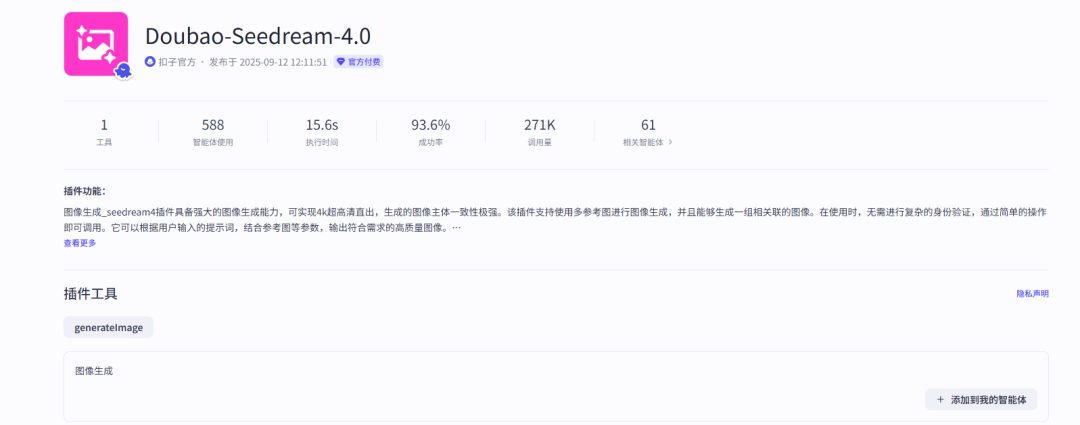The width and height of the screenshot is (1080, 425).
Task: Click the 588 智能体使用 statistic
Action: (x=213, y=133)
